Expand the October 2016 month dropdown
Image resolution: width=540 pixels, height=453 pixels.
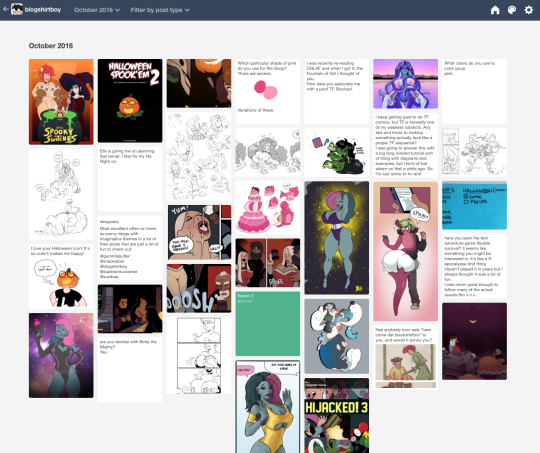[97, 10]
